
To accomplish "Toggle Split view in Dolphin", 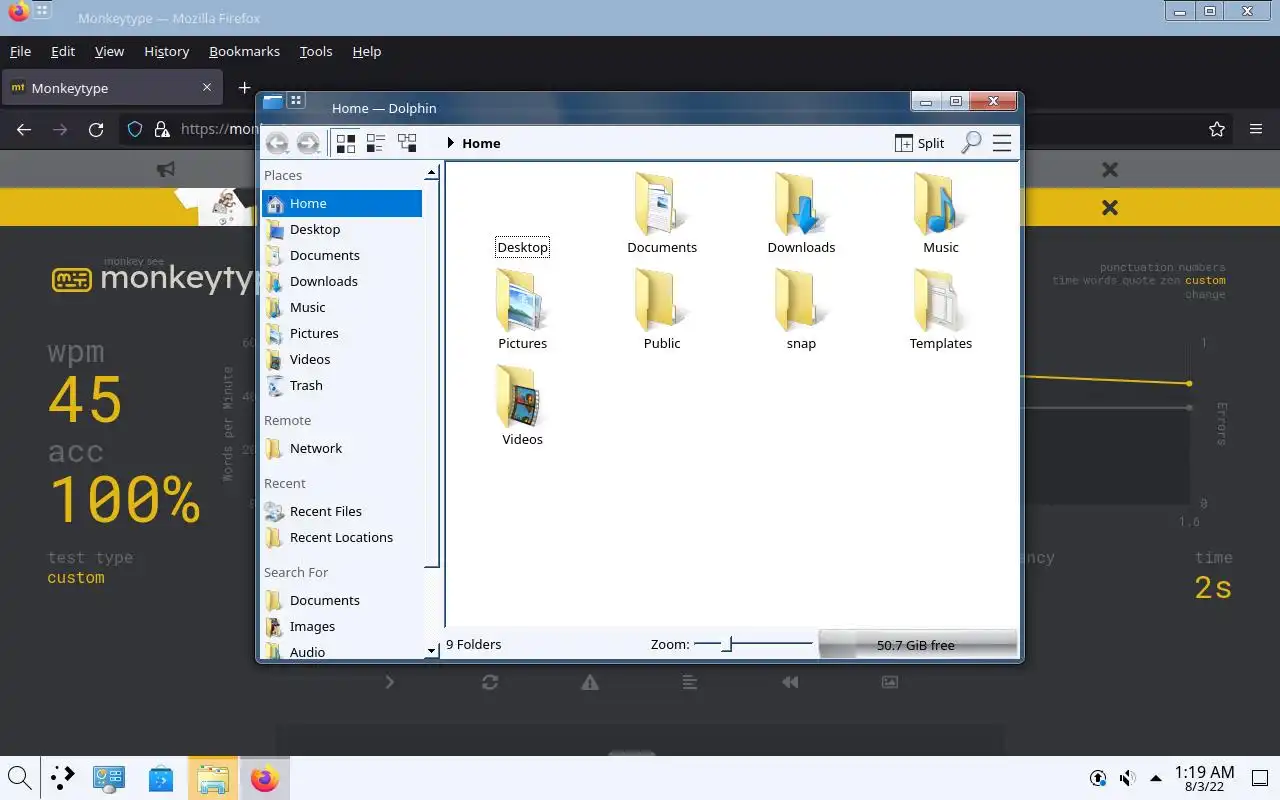I will (919, 143).
